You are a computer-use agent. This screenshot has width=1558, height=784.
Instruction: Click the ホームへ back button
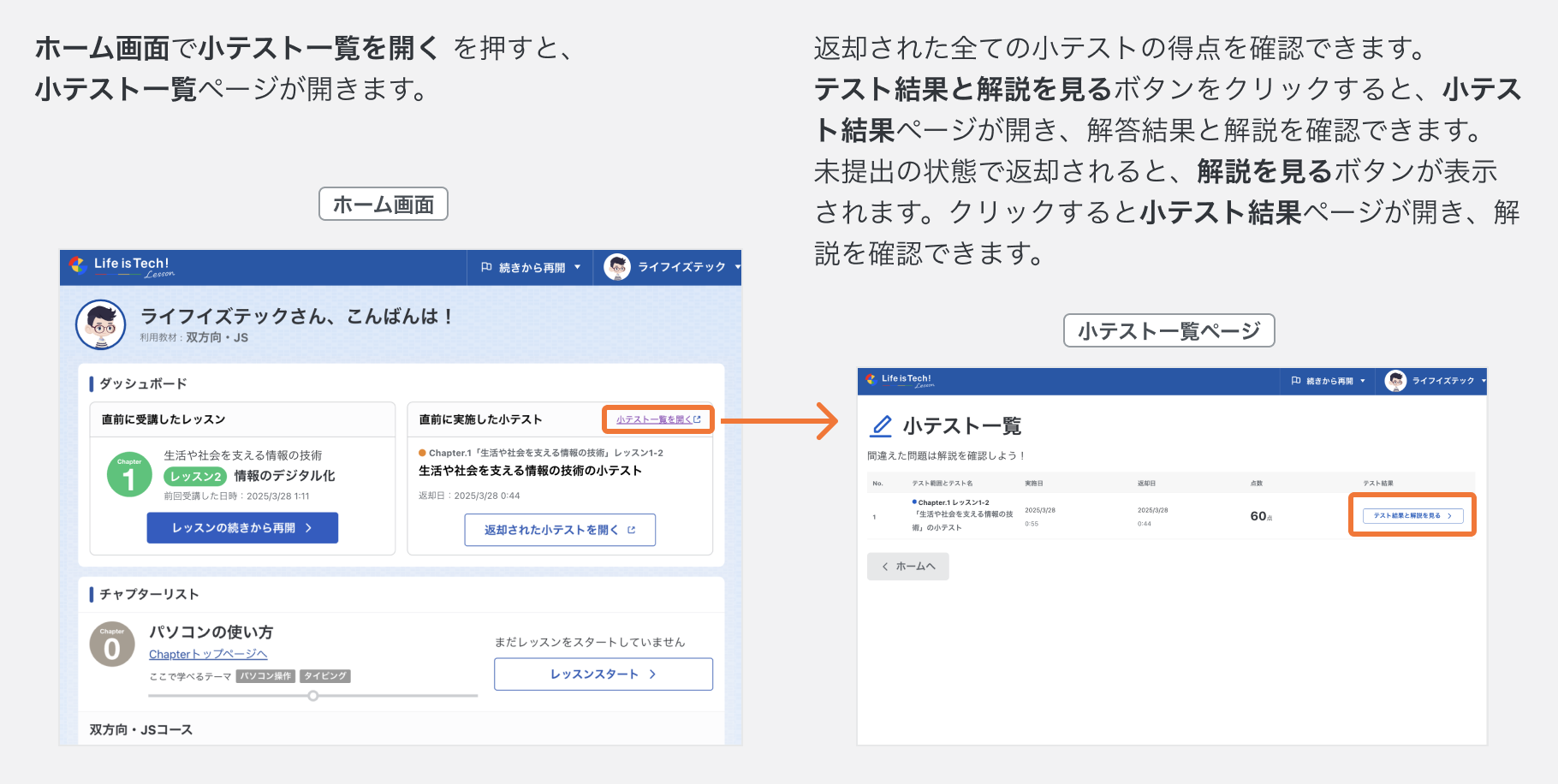tap(907, 566)
